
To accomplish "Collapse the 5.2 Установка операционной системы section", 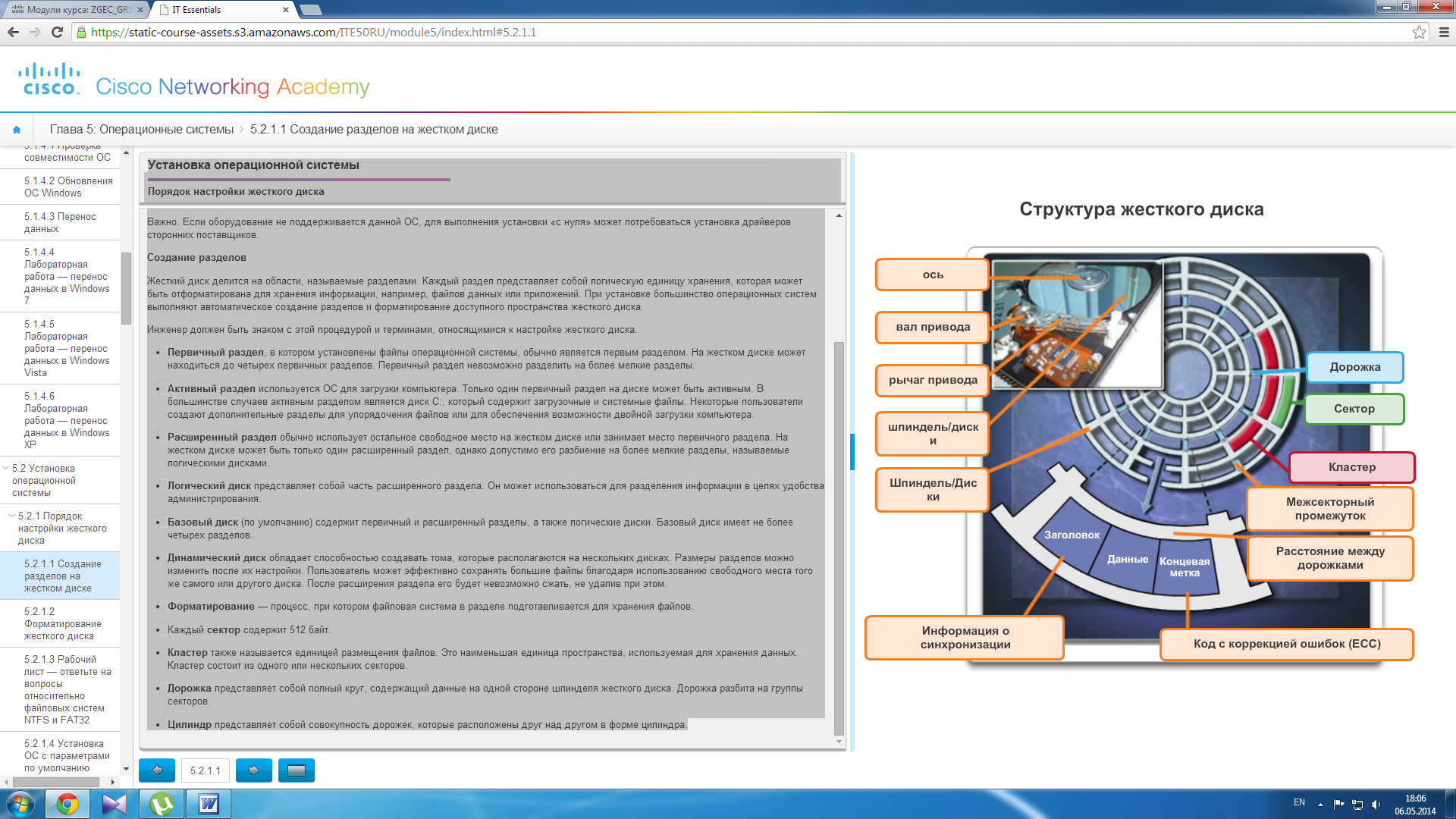I will click(6, 469).
